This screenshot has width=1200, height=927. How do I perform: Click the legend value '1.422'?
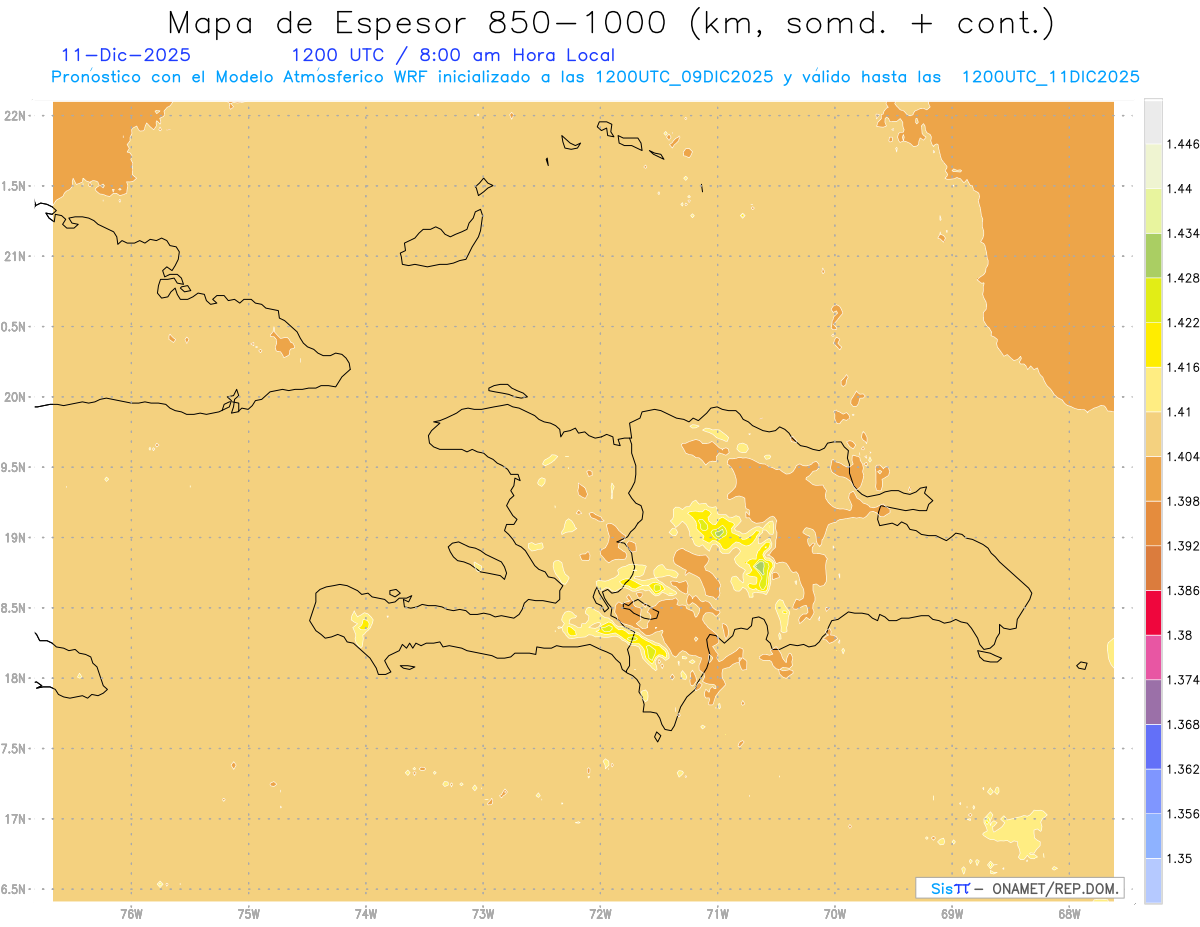(x=1183, y=322)
